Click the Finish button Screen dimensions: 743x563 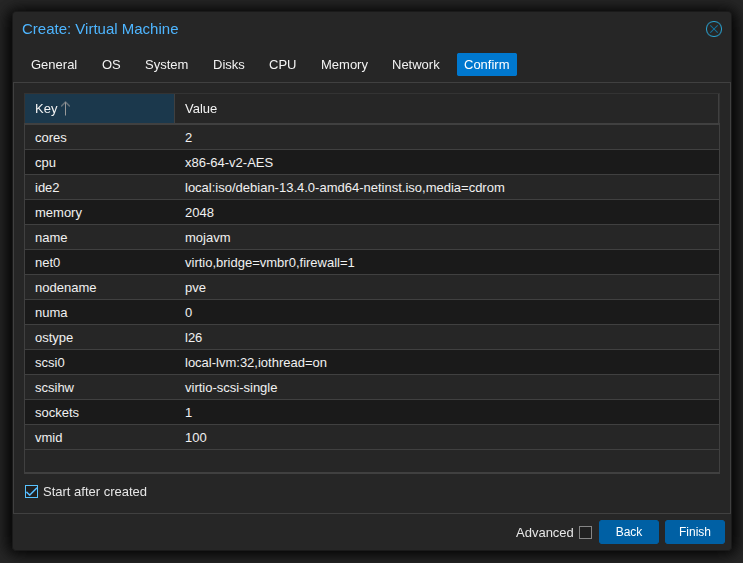click(694, 532)
